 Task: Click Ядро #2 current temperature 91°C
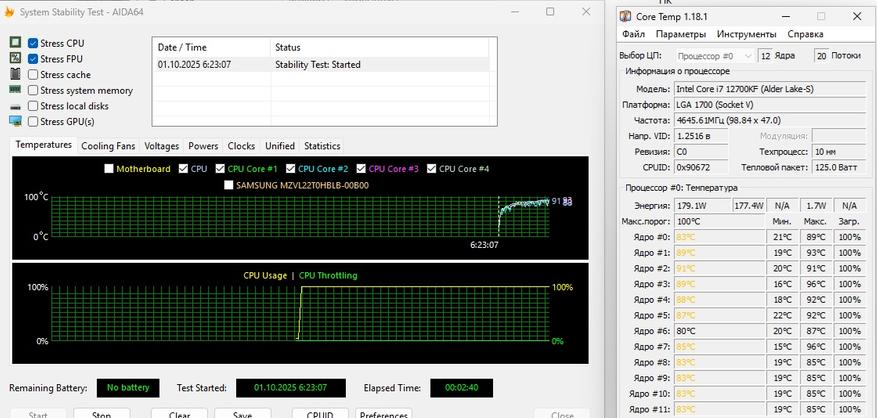pyautogui.click(x=719, y=269)
